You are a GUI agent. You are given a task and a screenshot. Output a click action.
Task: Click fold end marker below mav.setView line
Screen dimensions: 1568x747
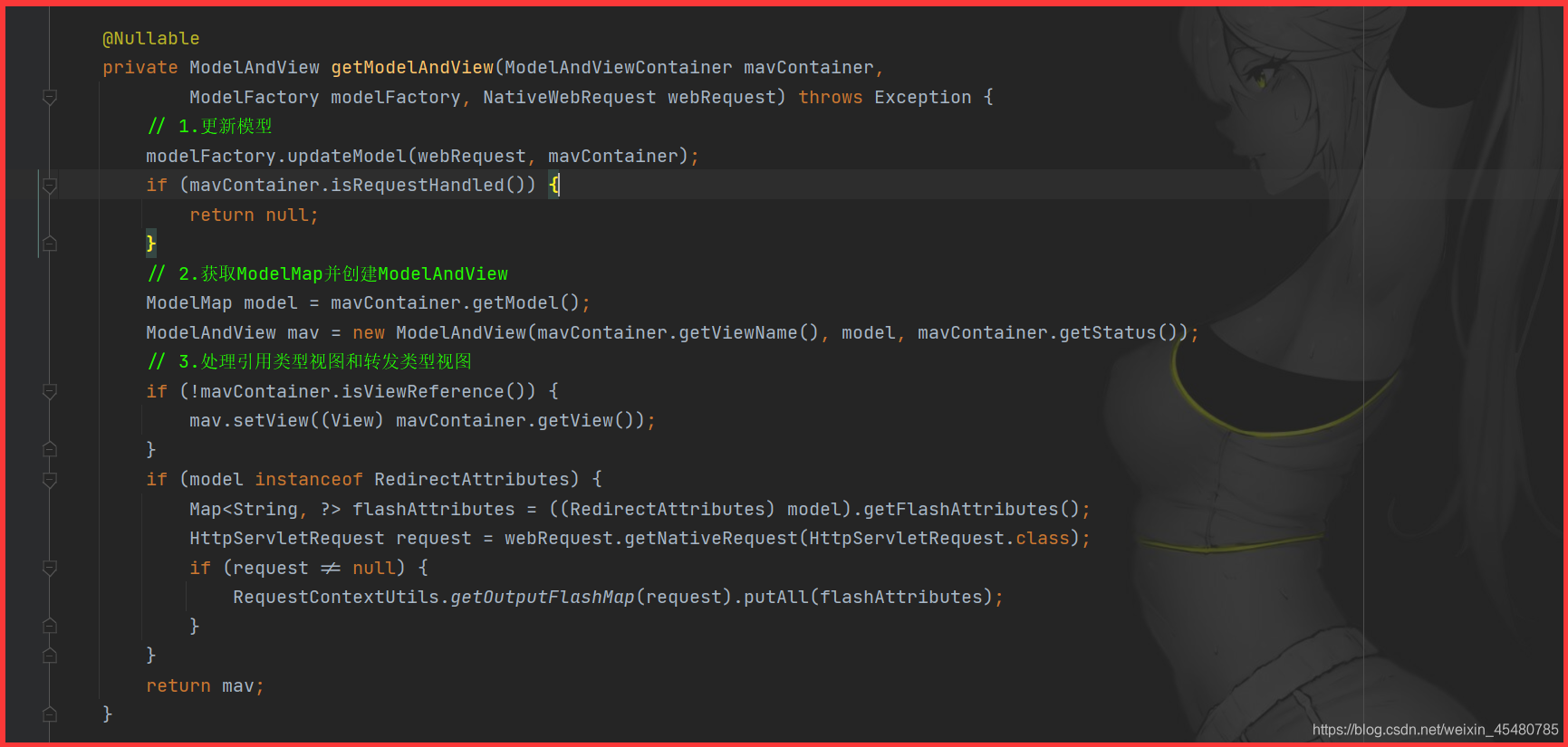[x=50, y=449]
